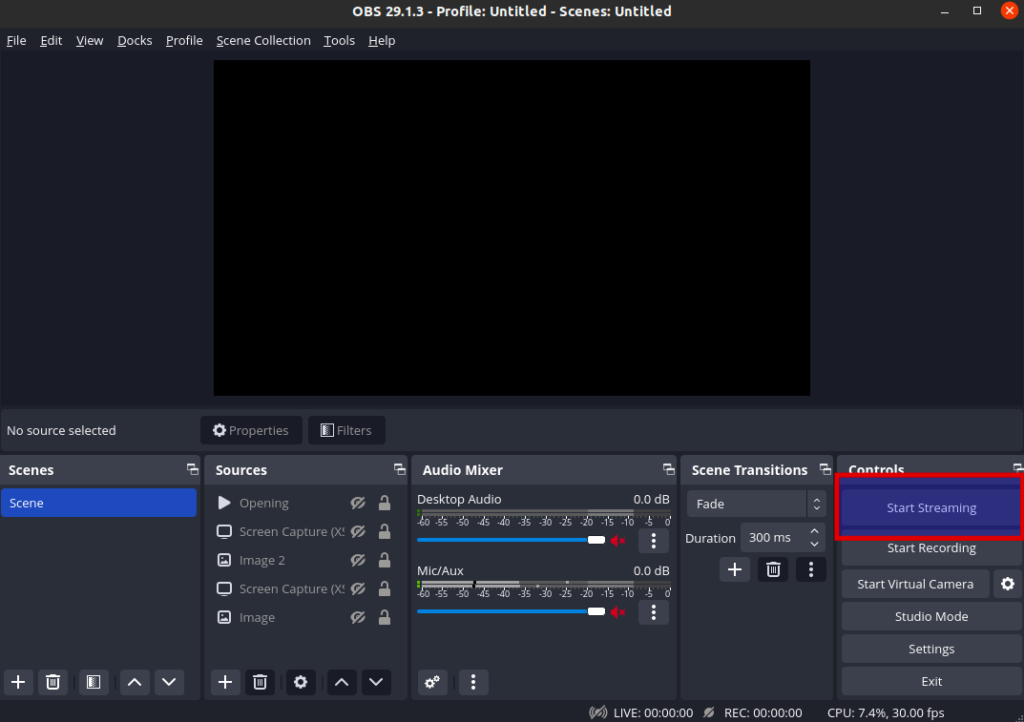Toggle visibility of first Screen Capture source
Viewport: 1024px width, 722px height.
coord(358,531)
